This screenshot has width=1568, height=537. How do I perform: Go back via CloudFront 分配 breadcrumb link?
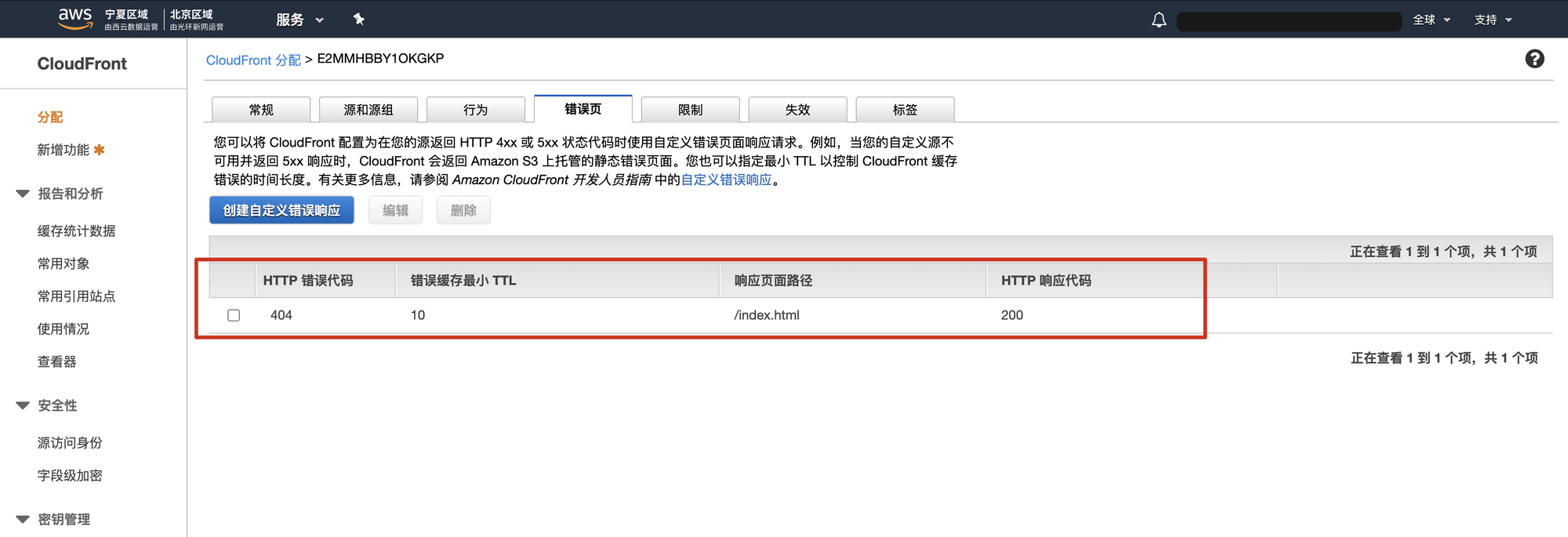(x=253, y=60)
